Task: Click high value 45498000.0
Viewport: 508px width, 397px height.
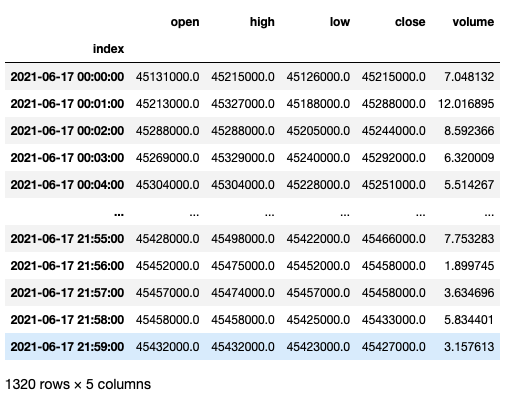Action: coord(243,239)
